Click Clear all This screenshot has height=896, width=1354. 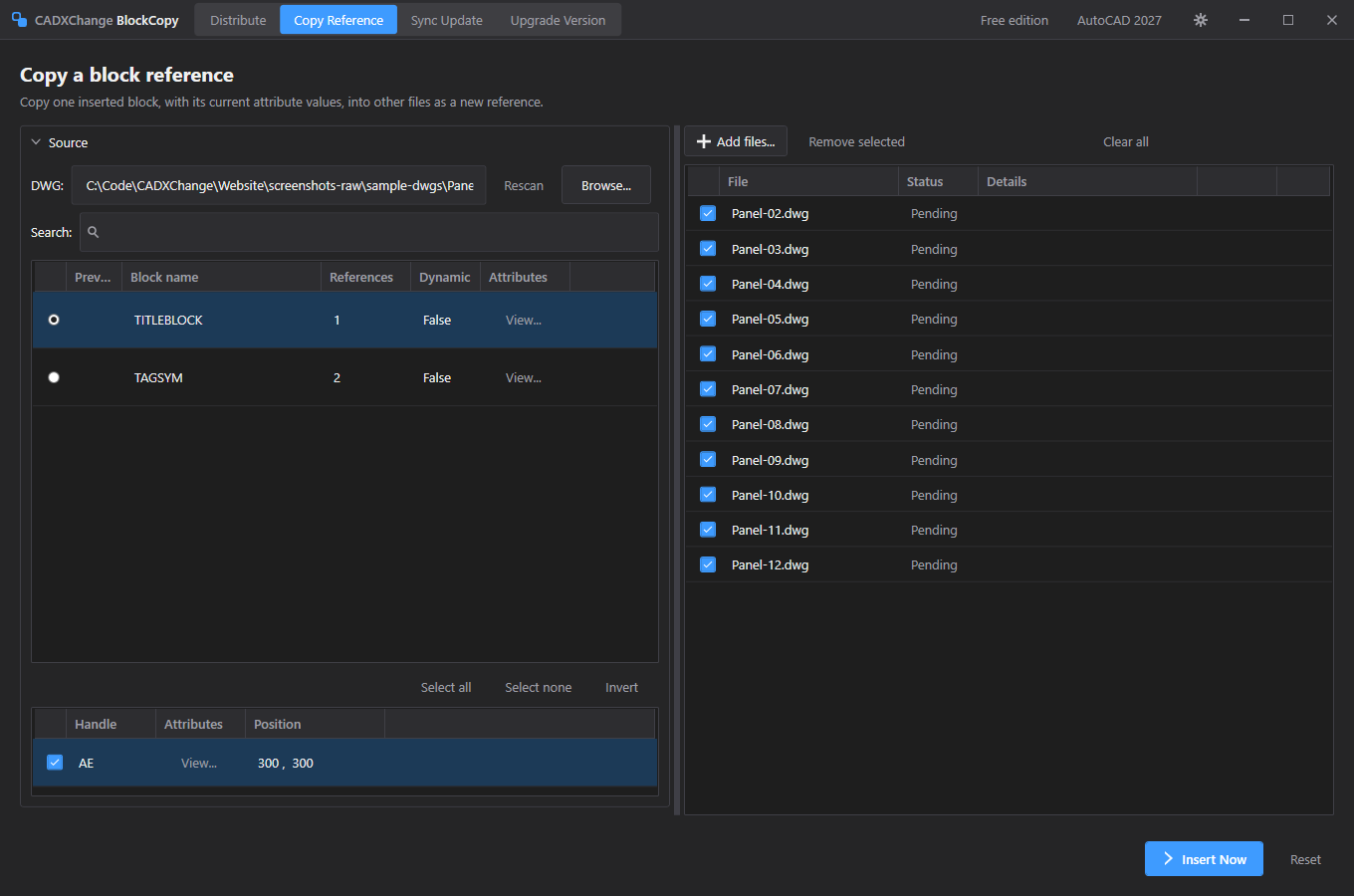tap(1126, 141)
